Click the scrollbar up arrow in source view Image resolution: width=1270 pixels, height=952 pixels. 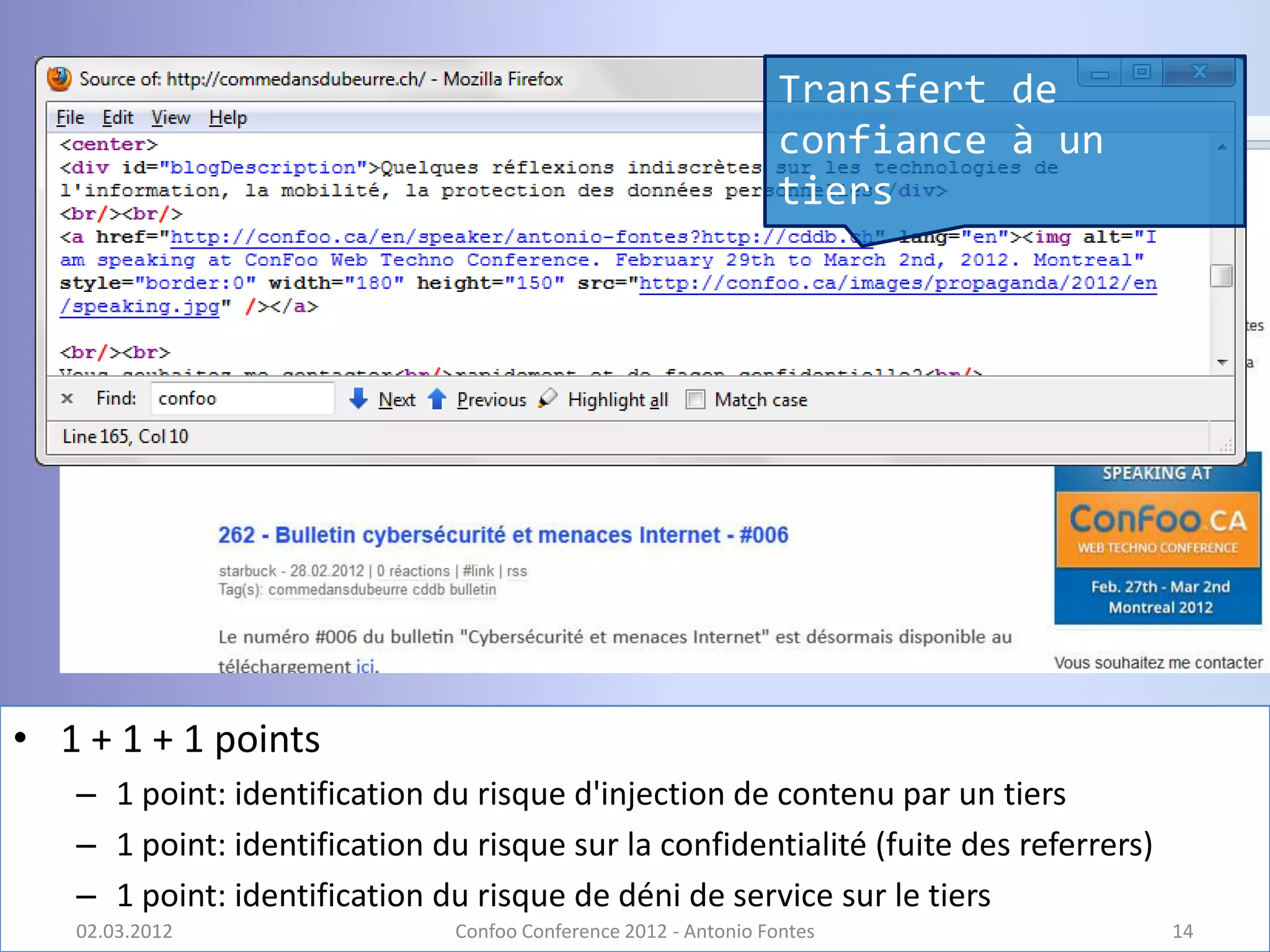[x=1222, y=148]
